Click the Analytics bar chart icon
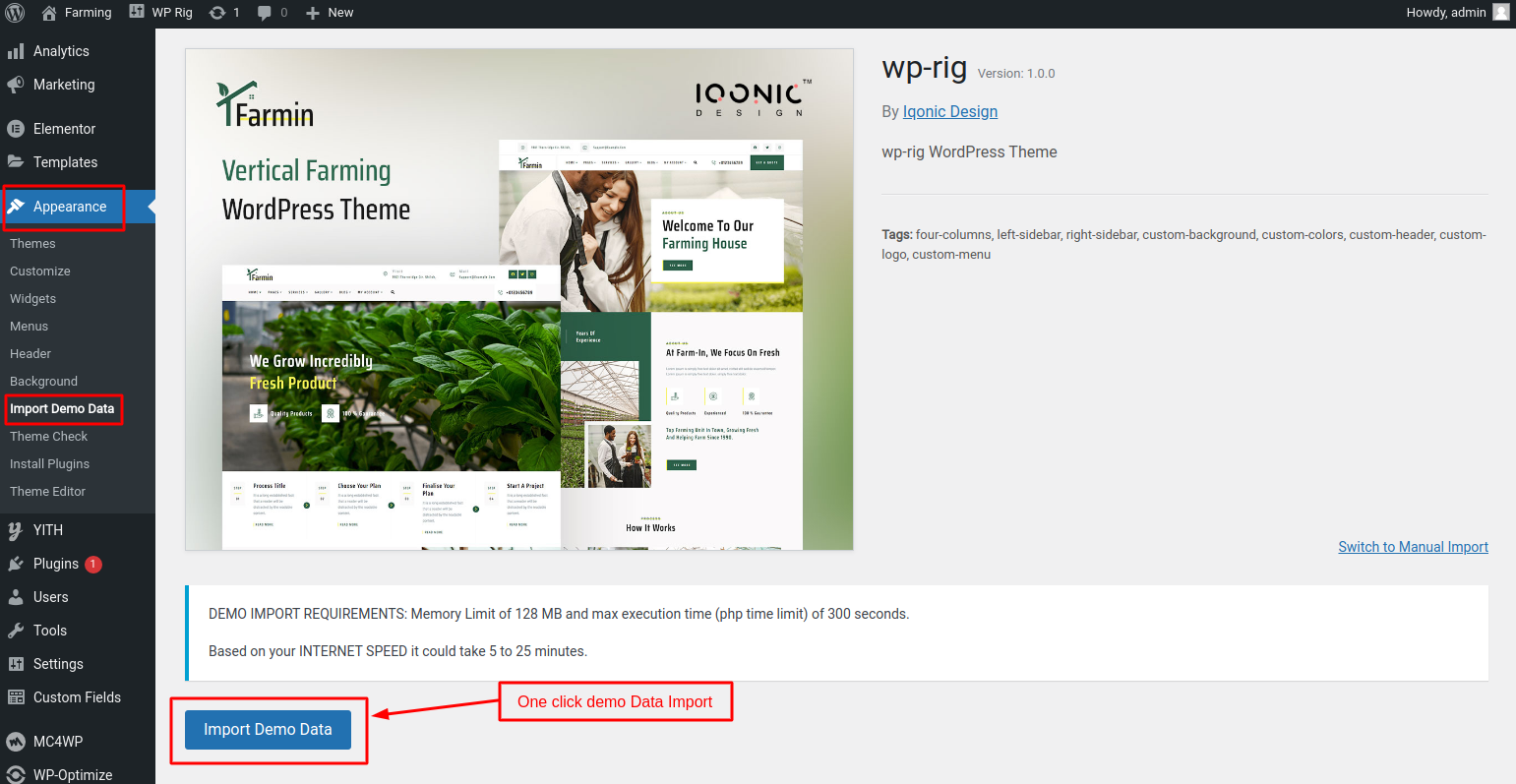Image resolution: width=1516 pixels, height=784 pixels. (x=16, y=51)
